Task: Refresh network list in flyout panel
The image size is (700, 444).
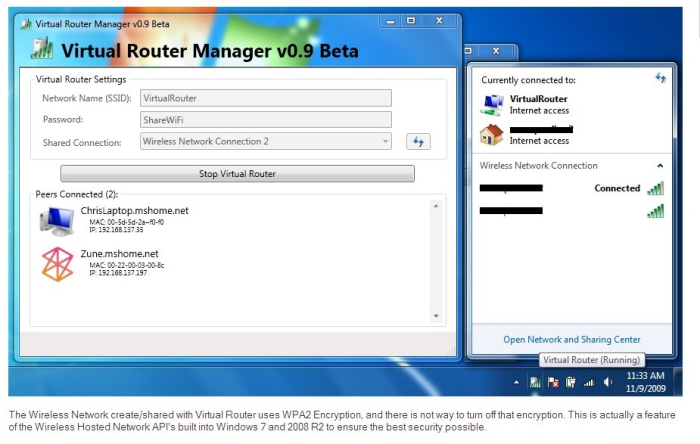Action: [x=660, y=78]
